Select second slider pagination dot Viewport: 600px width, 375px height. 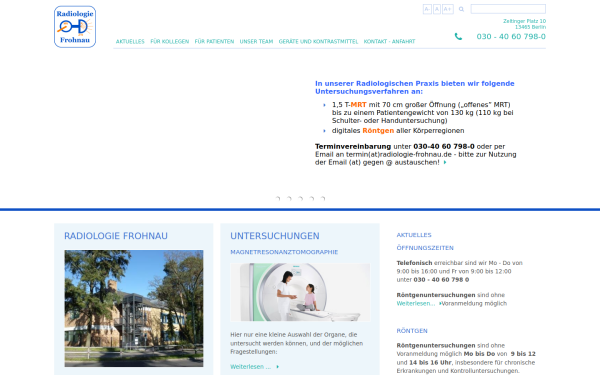[289, 198]
